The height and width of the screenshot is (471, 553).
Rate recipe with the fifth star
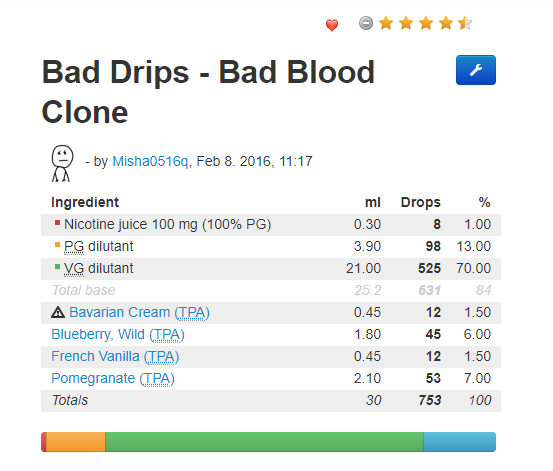[465, 23]
